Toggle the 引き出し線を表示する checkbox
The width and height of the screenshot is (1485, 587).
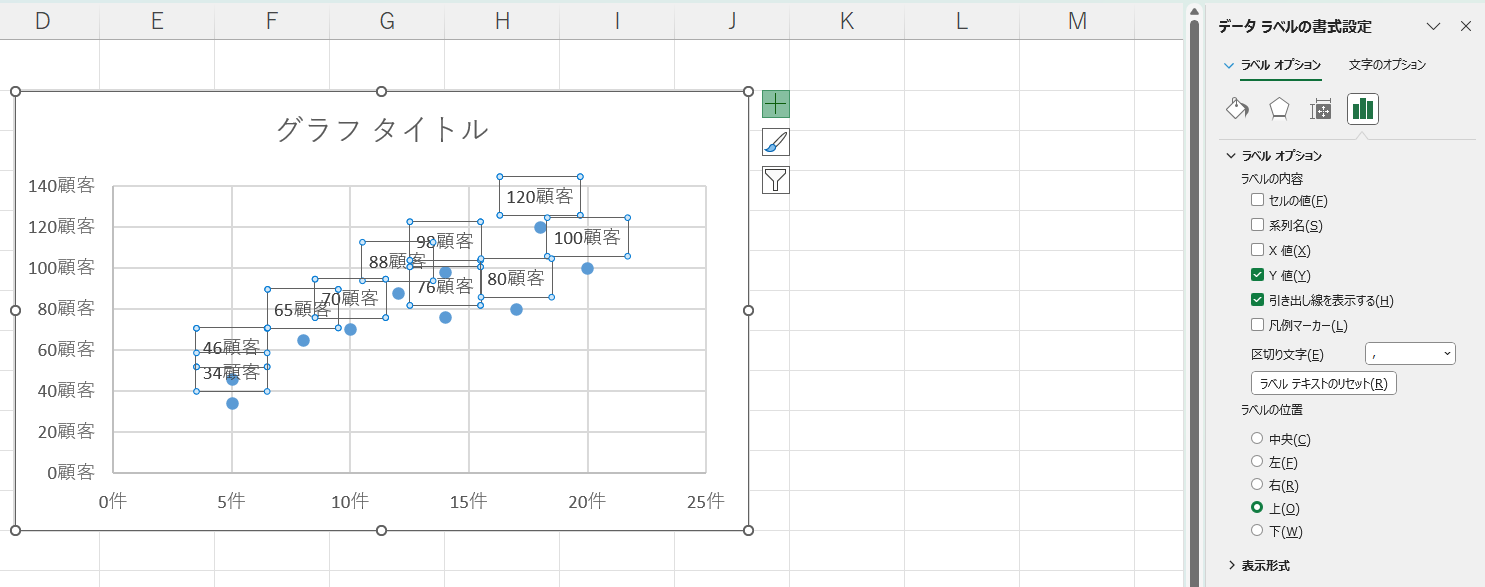click(x=1258, y=300)
